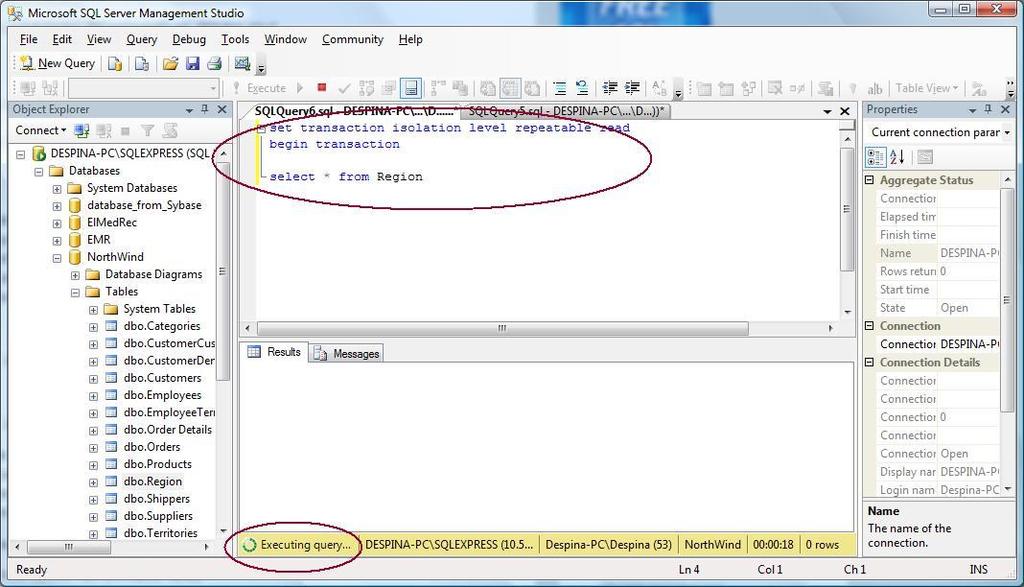Open the Edit menu
The image size is (1024, 587).
click(x=62, y=39)
